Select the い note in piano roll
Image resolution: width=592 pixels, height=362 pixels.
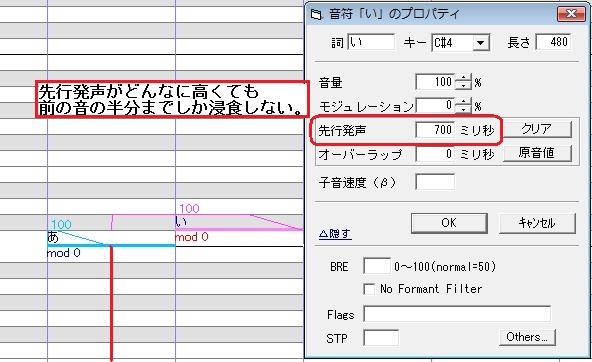(x=239, y=222)
